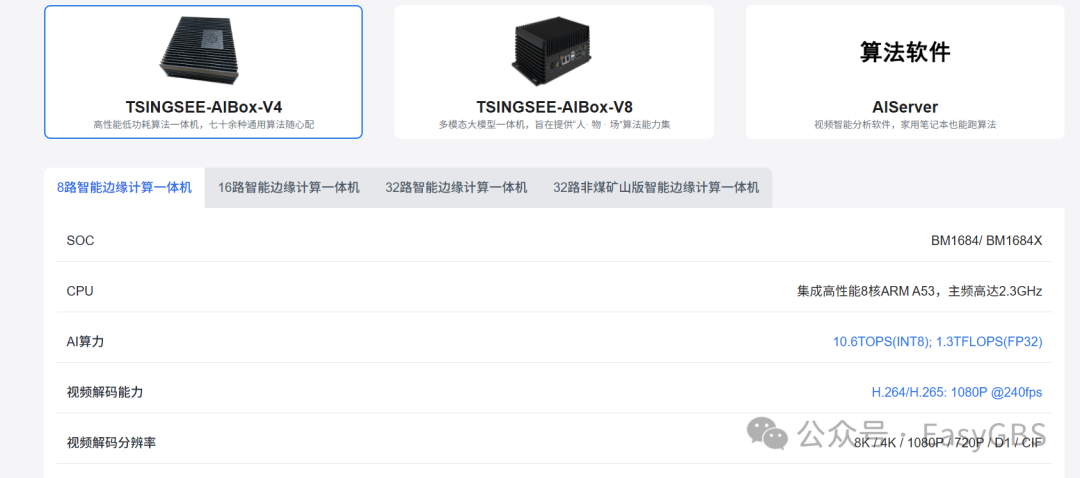Click the BM1684/ BM1684X value

(x=986, y=241)
